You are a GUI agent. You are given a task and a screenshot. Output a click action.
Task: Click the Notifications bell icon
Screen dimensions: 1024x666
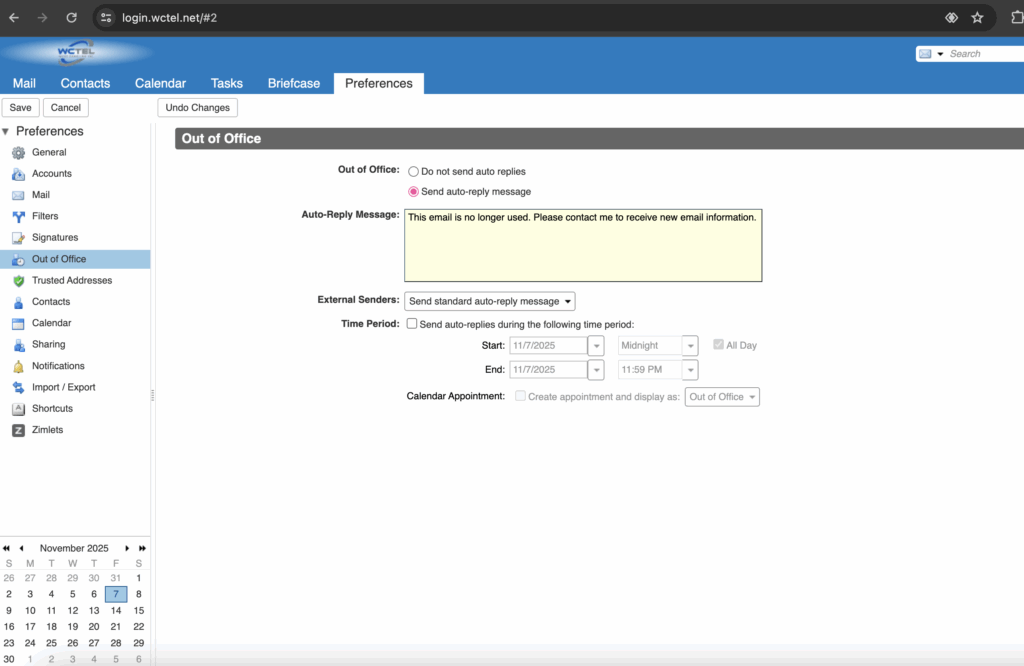pyautogui.click(x=18, y=367)
